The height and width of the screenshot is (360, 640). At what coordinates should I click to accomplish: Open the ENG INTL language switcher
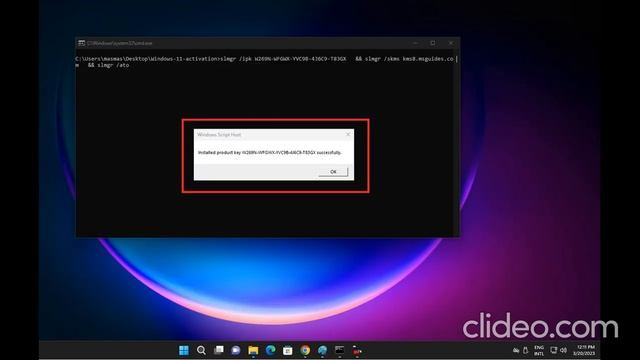(539, 350)
